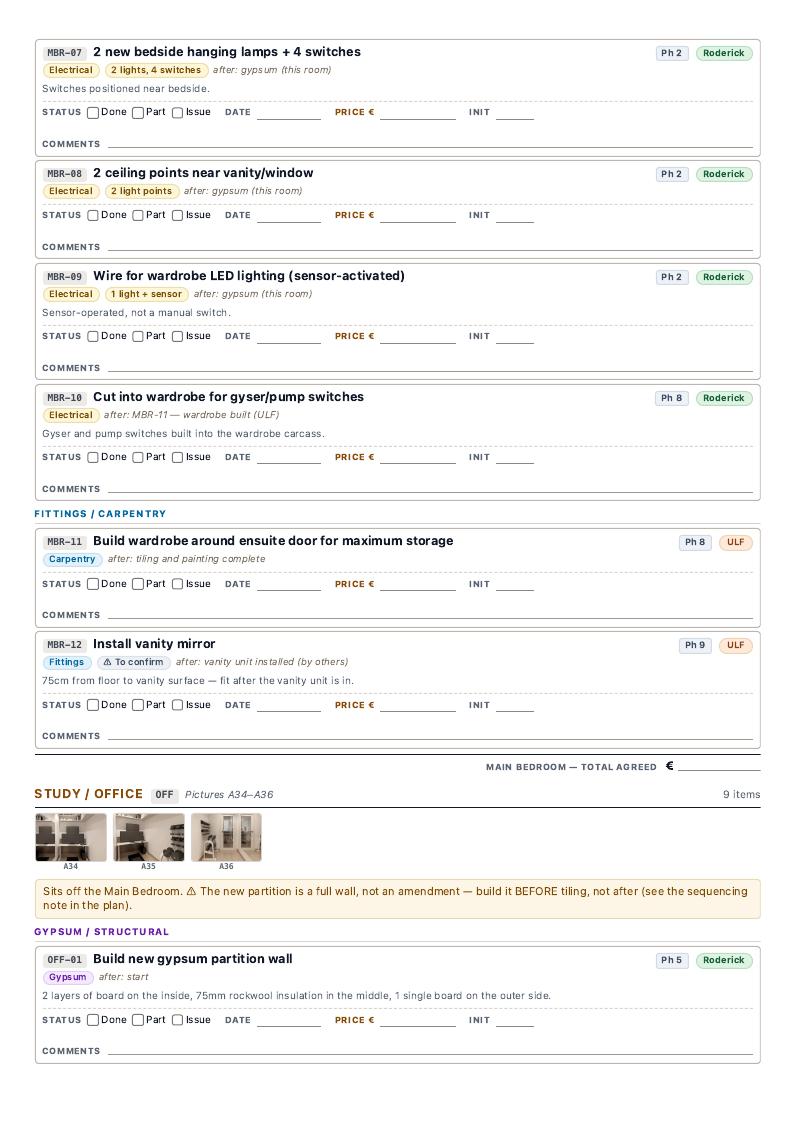Click Roderick tag on MBR-07
The width and height of the screenshot is (795, 1124).
pyautogui.click(x=724, y=53)
